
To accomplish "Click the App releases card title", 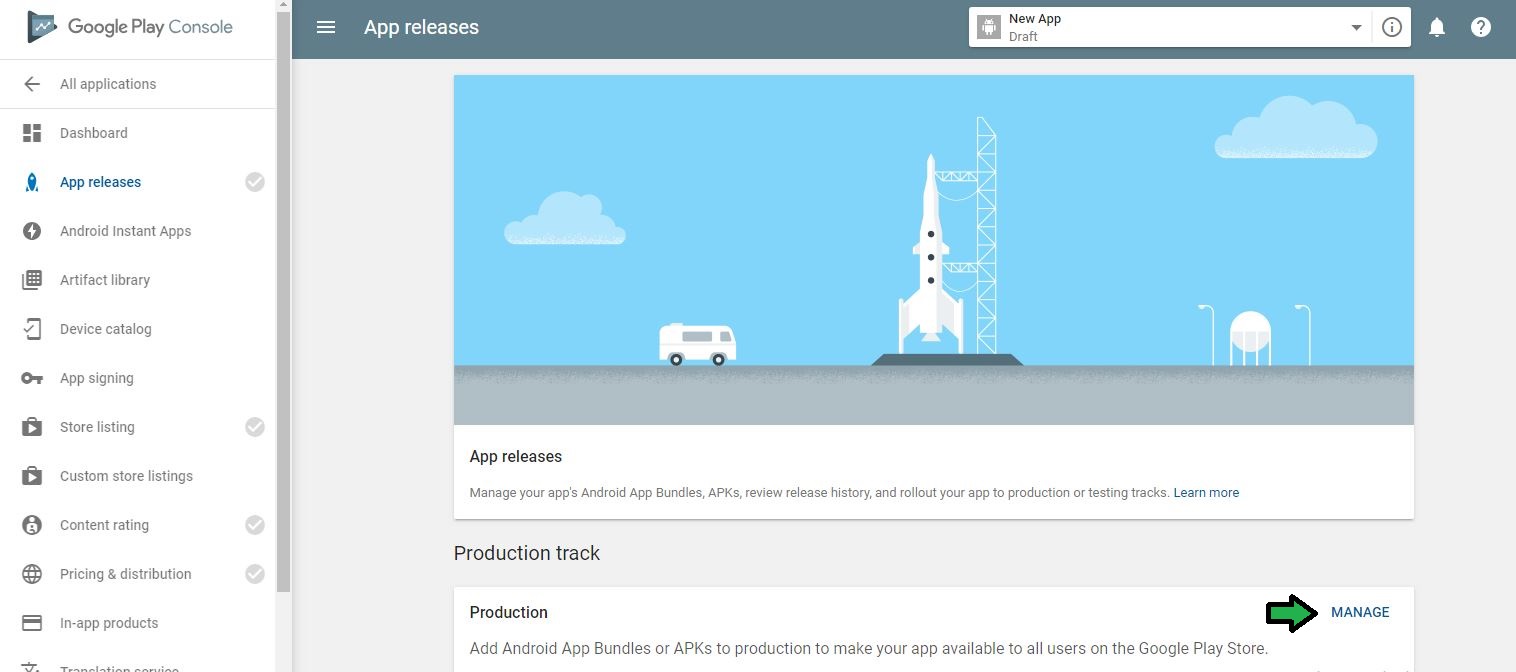I will [516, 456].
